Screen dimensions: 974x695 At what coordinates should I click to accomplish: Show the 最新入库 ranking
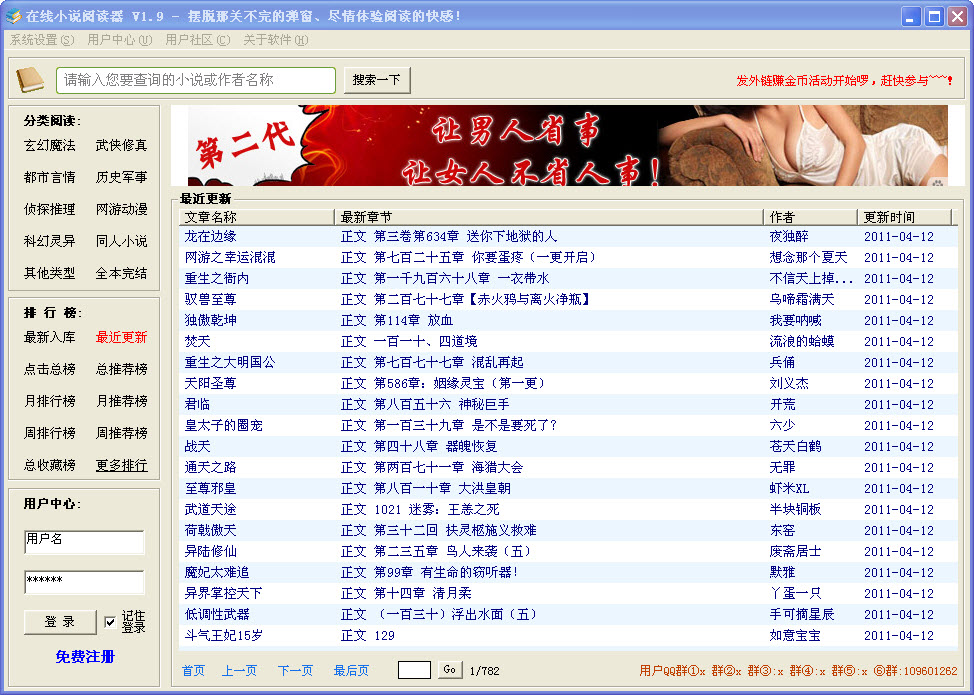pyautogui.click(x=49, y=337)
